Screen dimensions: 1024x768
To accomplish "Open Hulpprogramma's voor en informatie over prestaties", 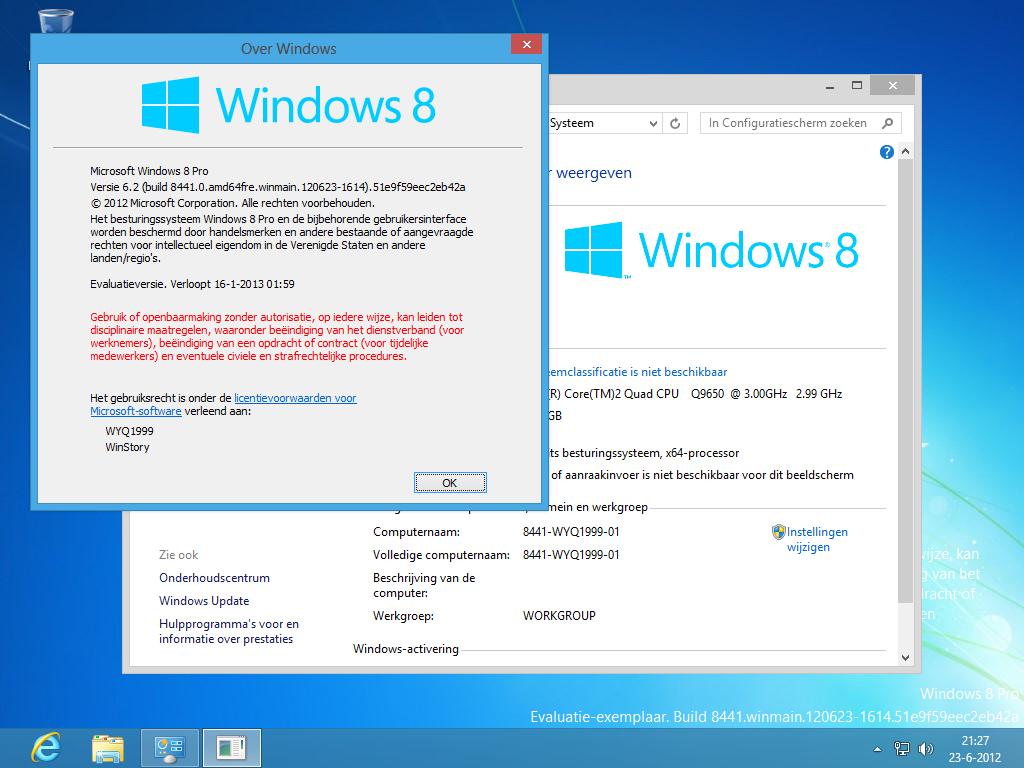I will (x=229, y=632).
